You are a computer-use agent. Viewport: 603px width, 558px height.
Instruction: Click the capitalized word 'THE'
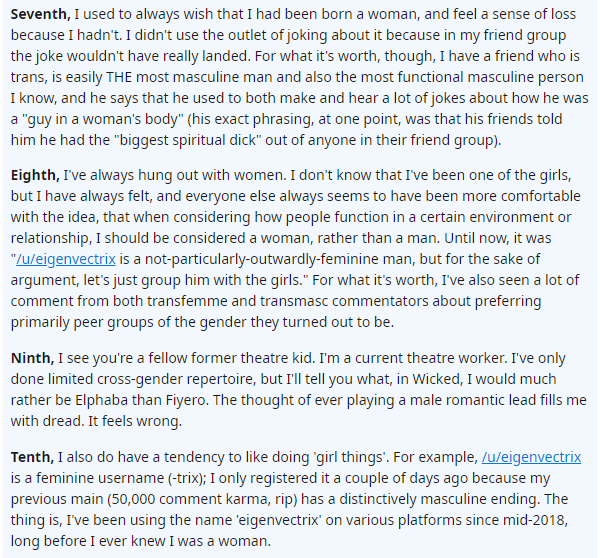(119, 77)
